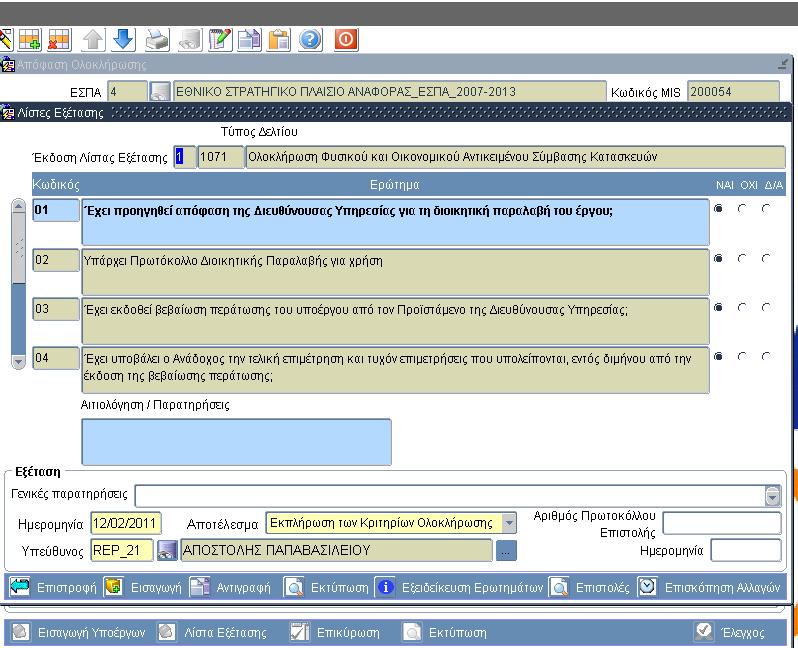Click the greyed-out stack icon in toolbar
The width and height of the screenshot is (798, 648).
(190, 39)
